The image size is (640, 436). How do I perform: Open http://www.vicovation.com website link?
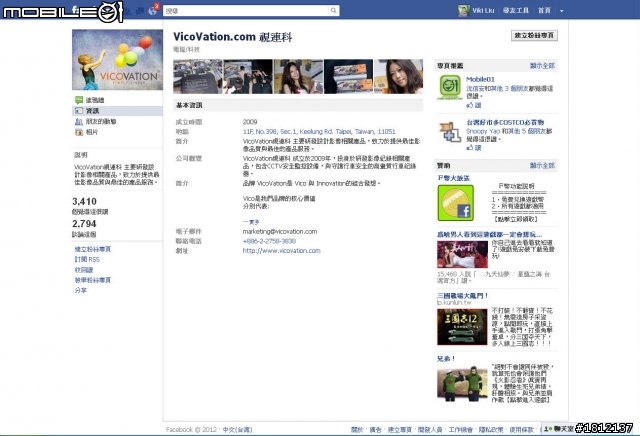tap(282, 251)
